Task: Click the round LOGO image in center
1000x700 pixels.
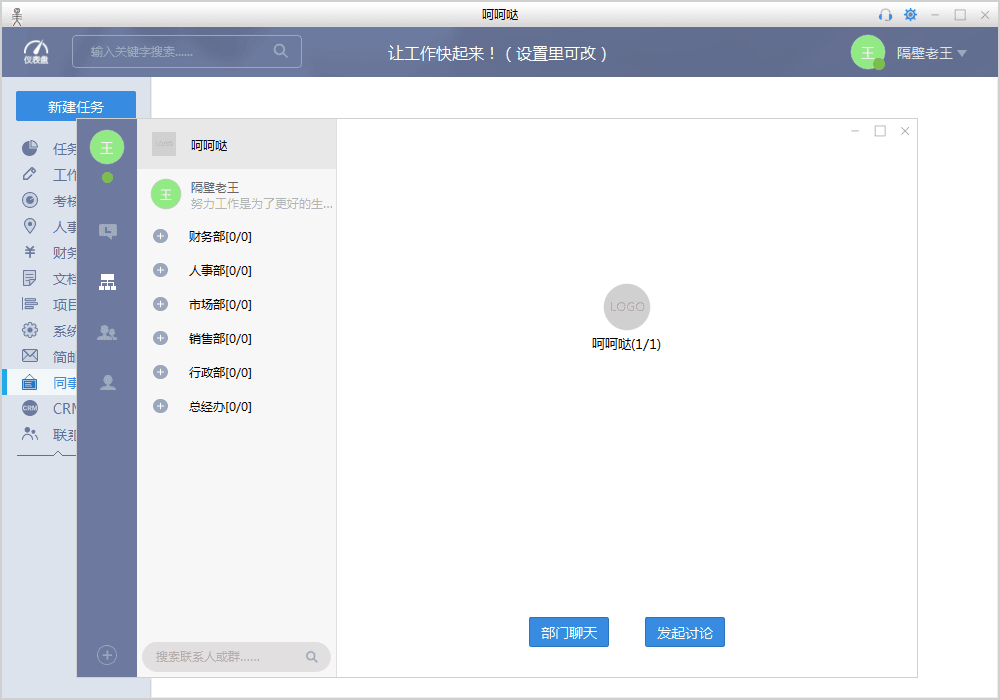Action: (627, 307)
